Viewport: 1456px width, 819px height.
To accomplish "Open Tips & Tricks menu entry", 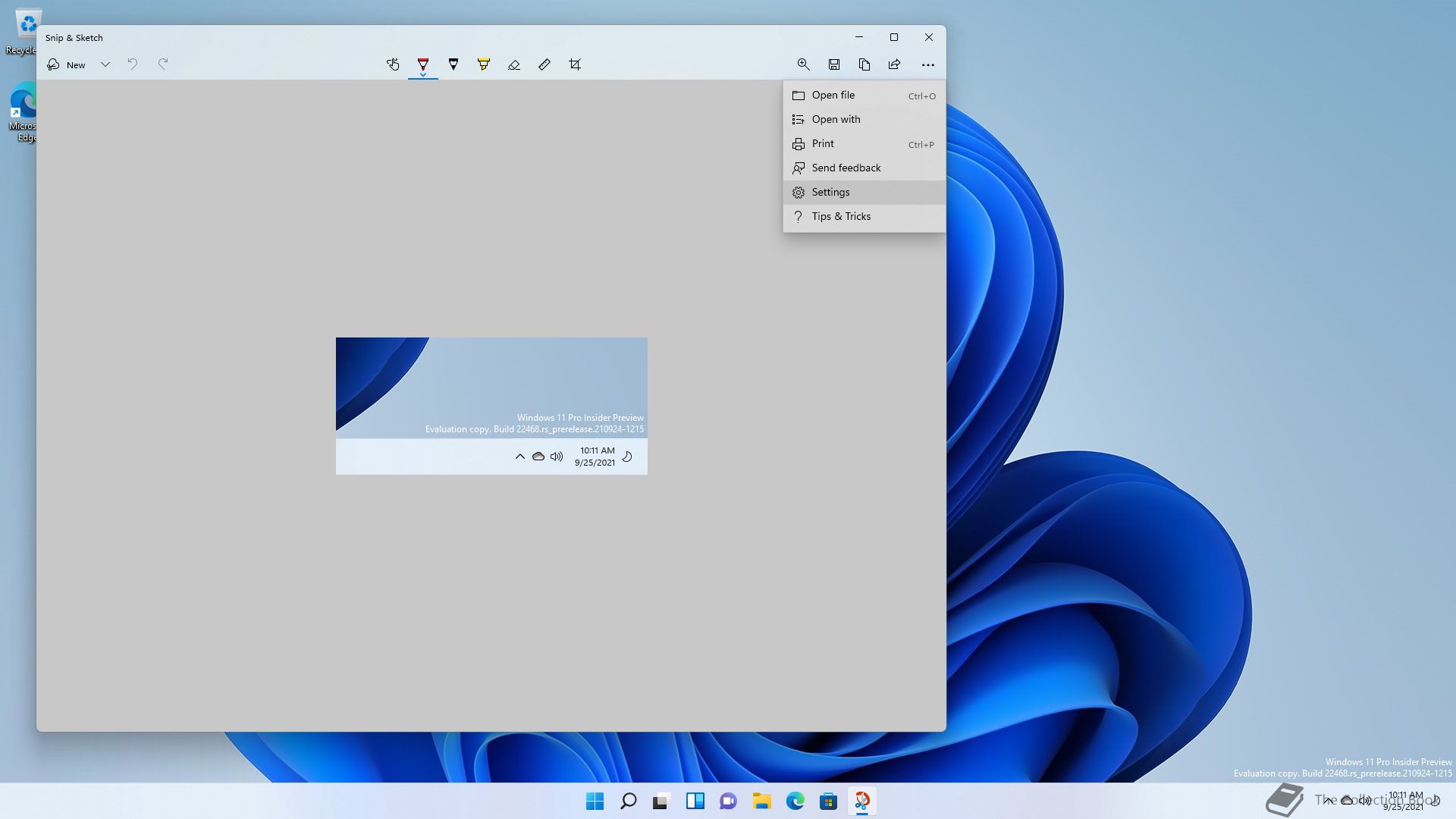I will 864,217.
